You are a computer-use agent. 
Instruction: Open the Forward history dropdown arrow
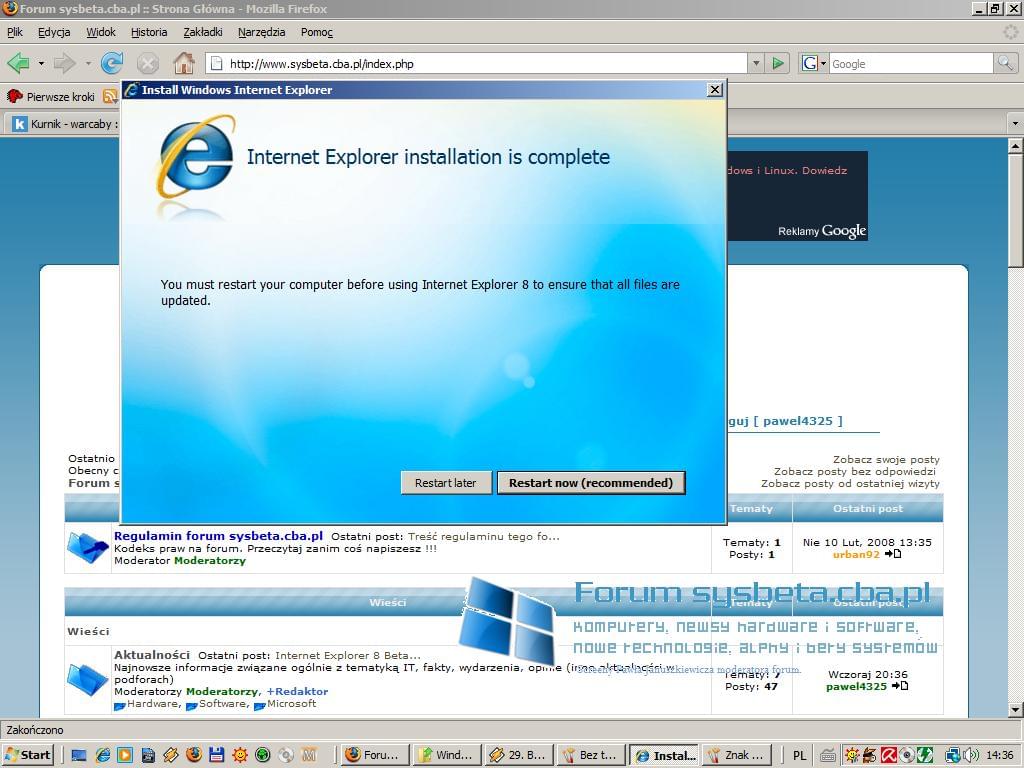coord(88,63)
